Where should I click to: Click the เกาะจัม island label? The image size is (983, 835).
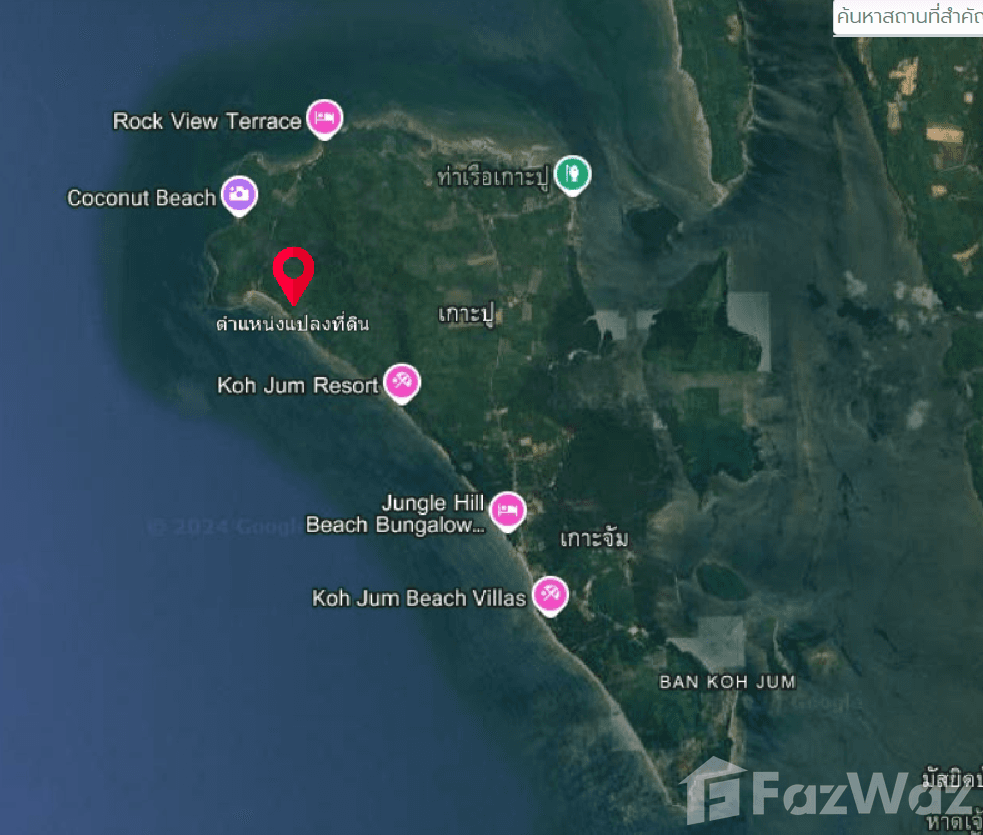coord(594,538)
